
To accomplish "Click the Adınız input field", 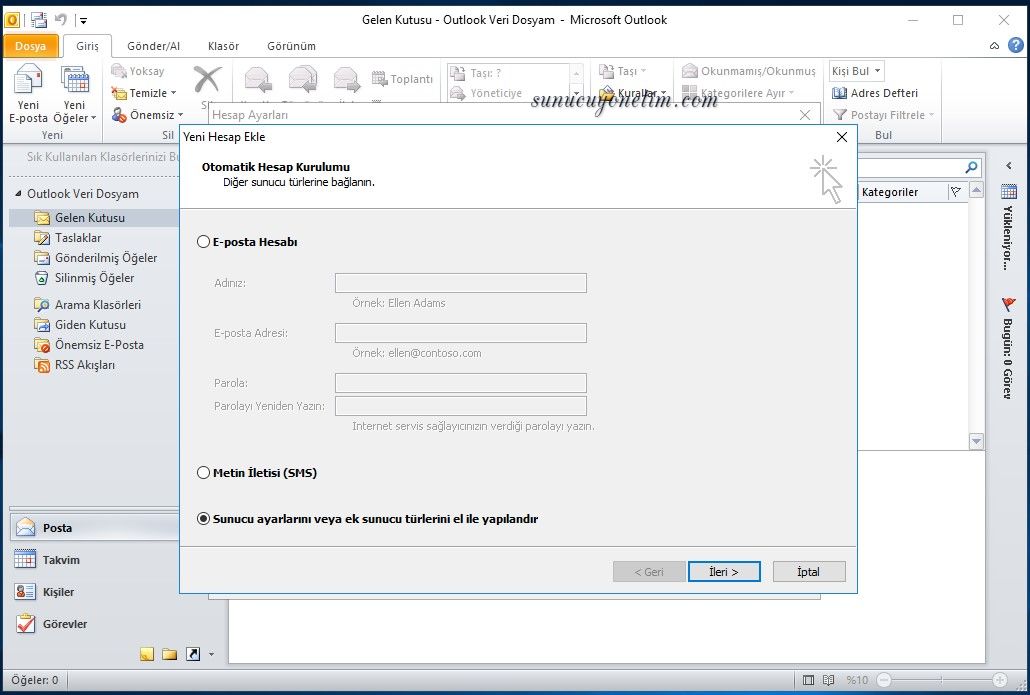I will (x=460, y=283).
